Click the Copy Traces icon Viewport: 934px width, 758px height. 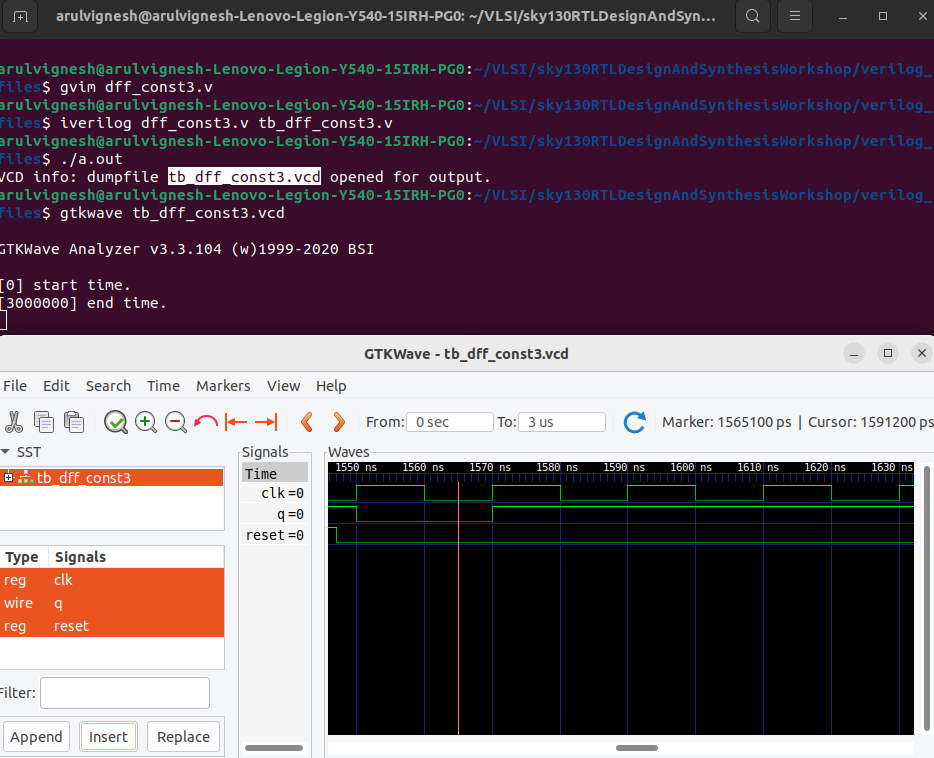(43, 422)
